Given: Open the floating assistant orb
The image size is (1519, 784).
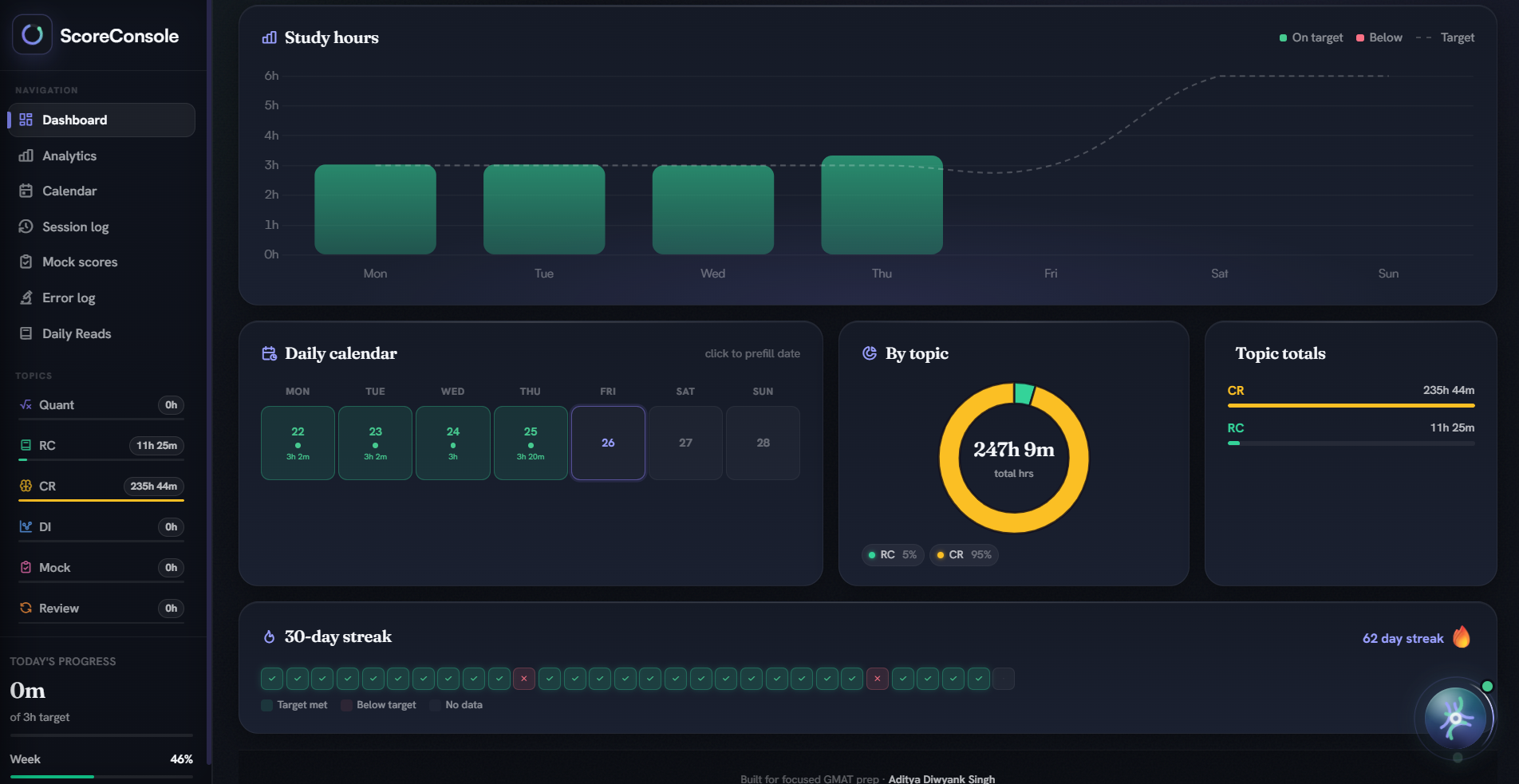Looking at the screenshot, I should click(x=1455, y=718).
